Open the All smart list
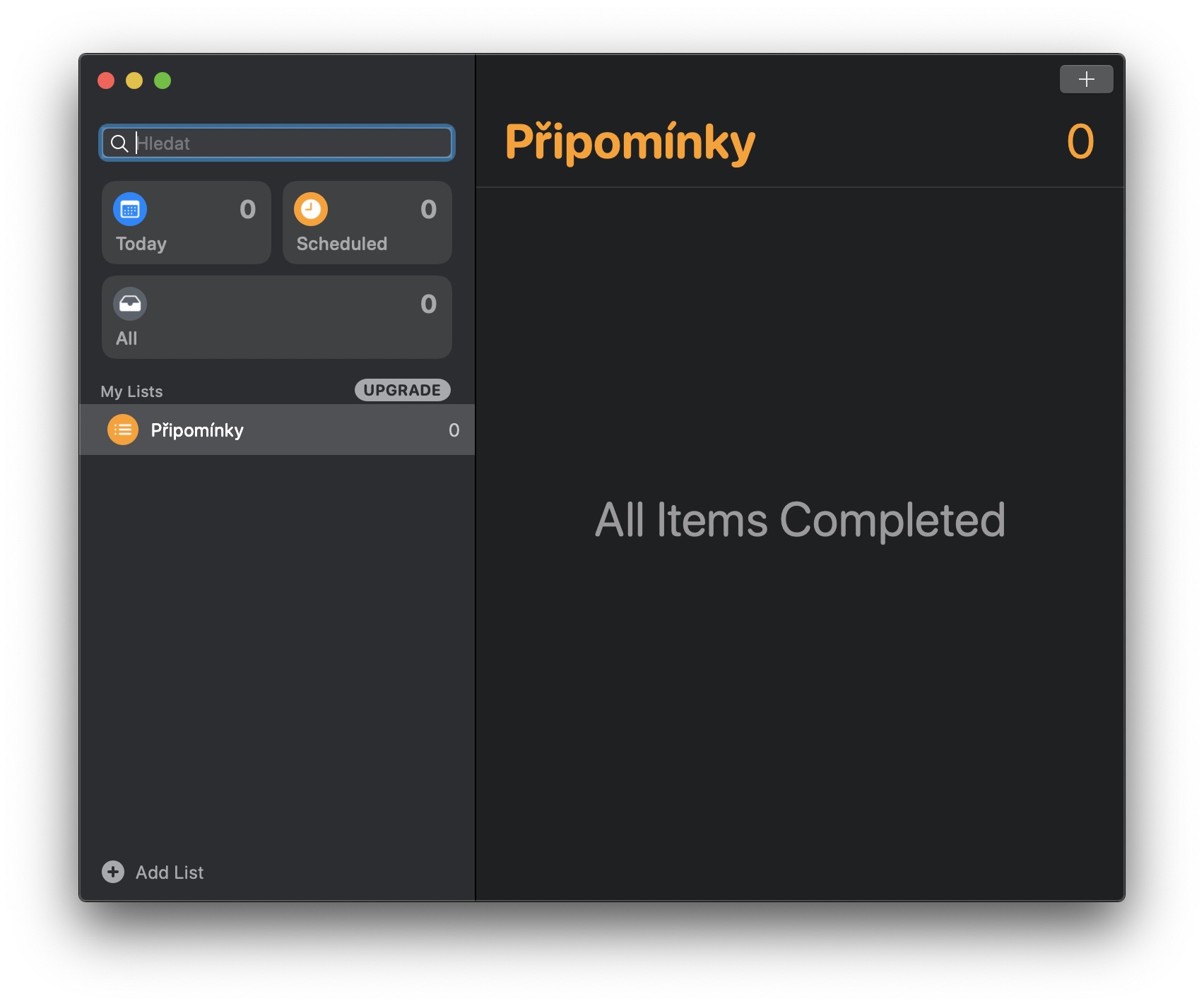 click(277, 317)
